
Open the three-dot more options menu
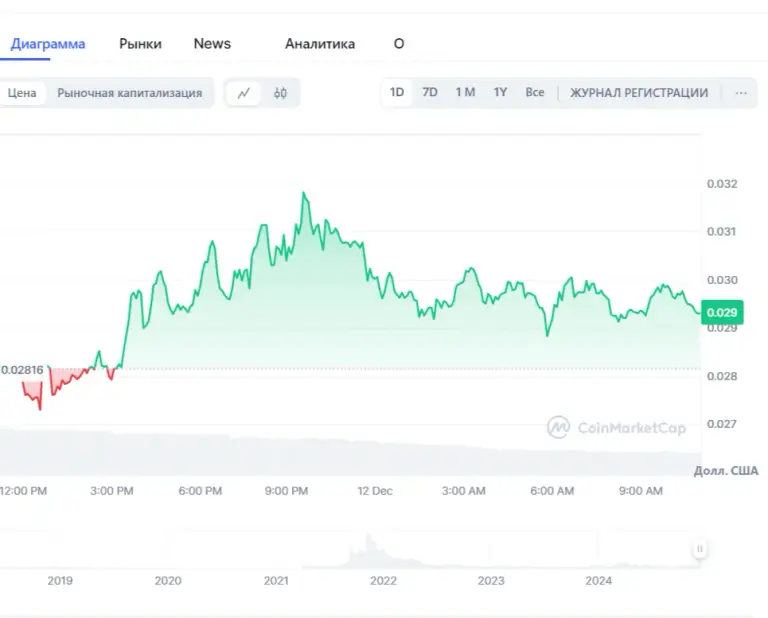741,93
